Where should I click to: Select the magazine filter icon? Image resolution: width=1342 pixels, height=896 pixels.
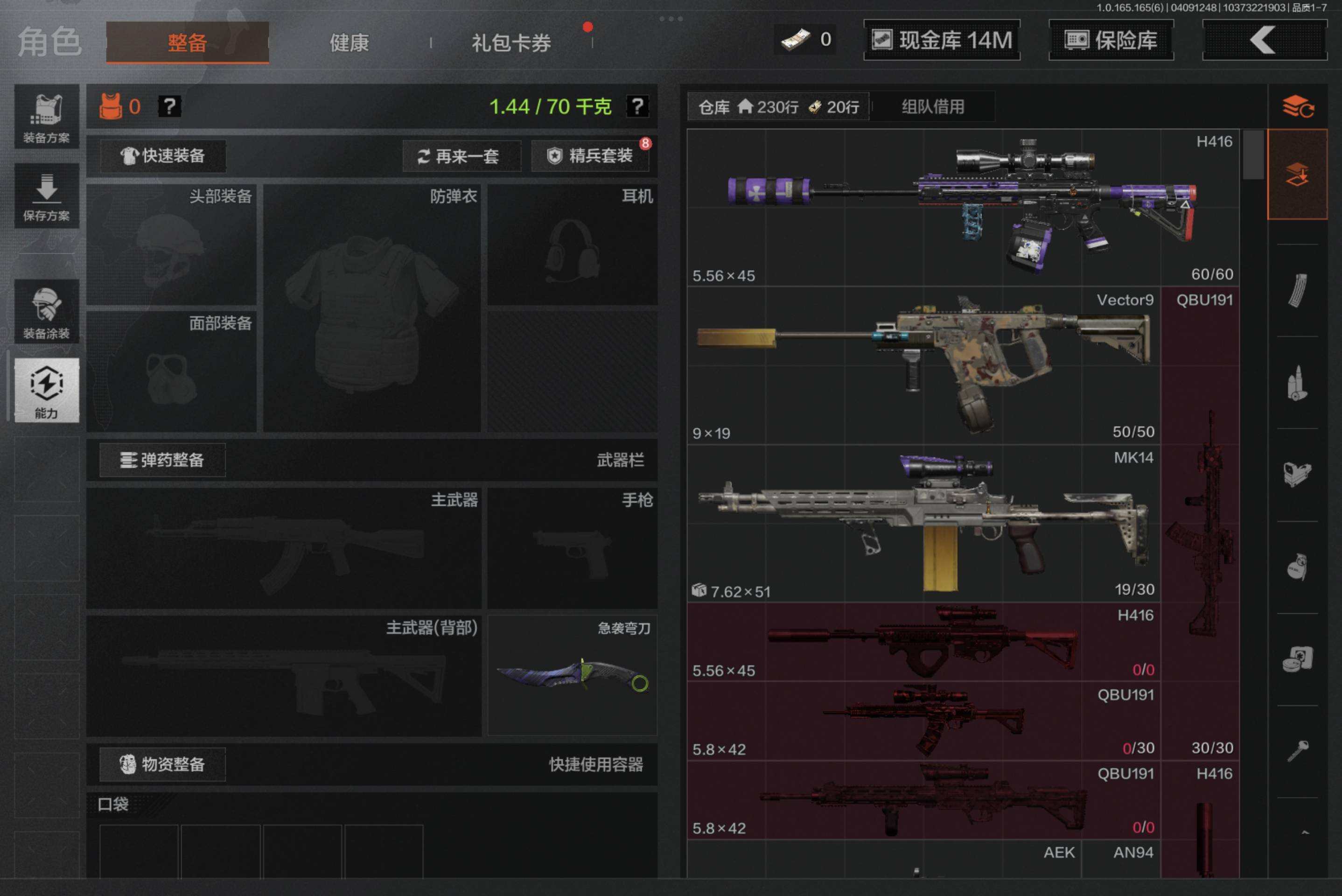(x=1298, y=291)
